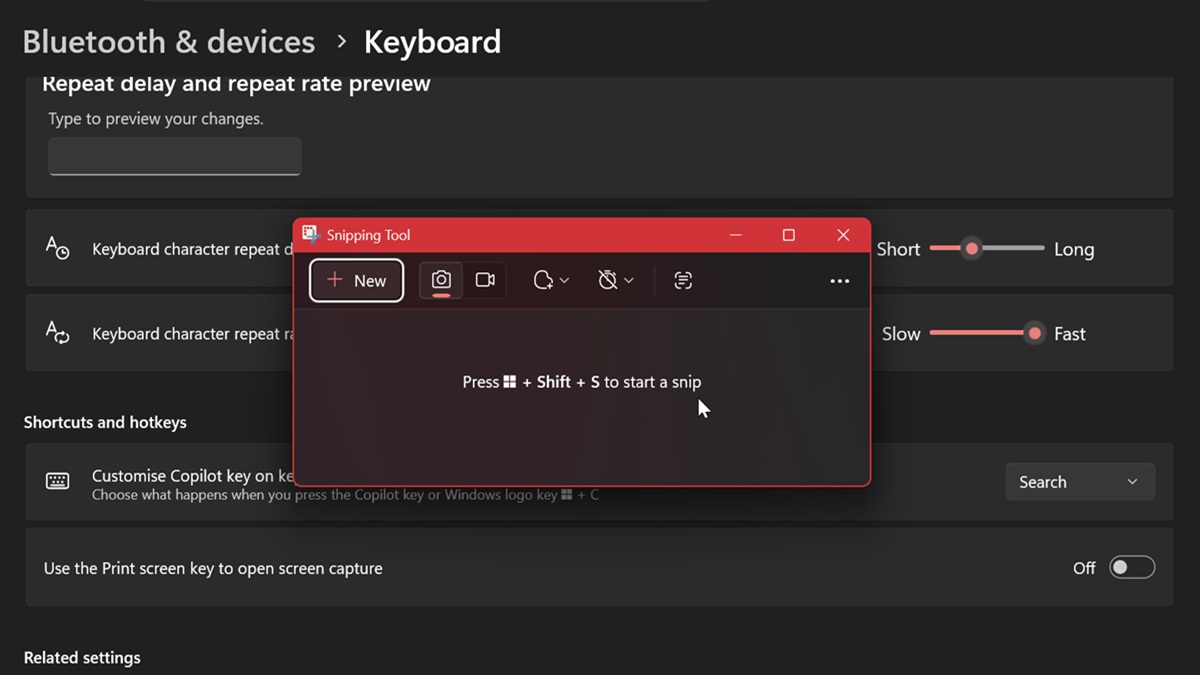Click the 'Repeat delay and repeat rate preview' heading

click(x=236, y=84)
